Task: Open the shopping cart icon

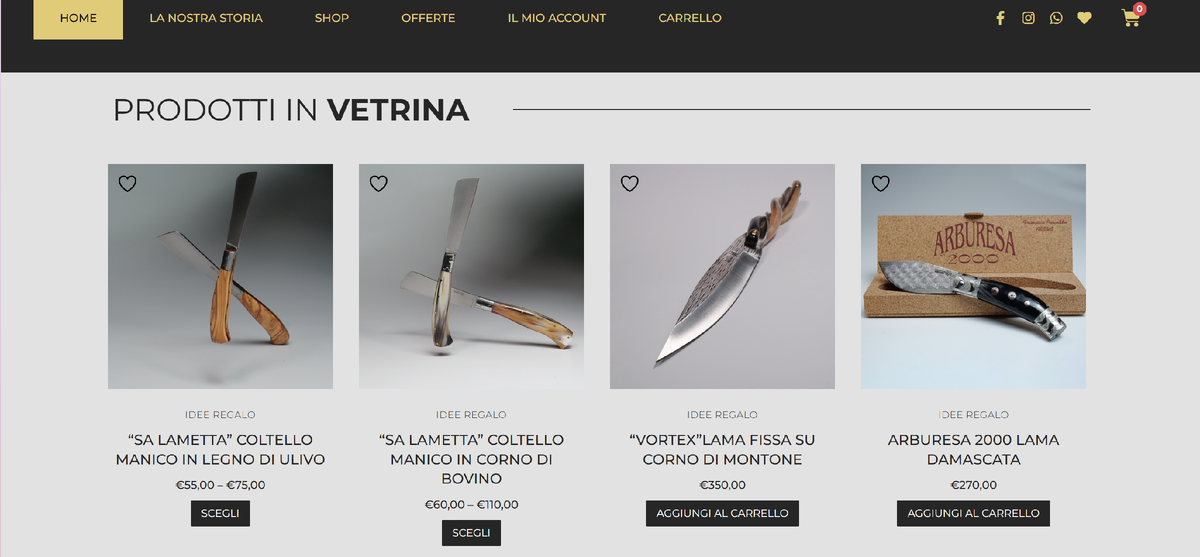Action: click(x=1131, y=17)
